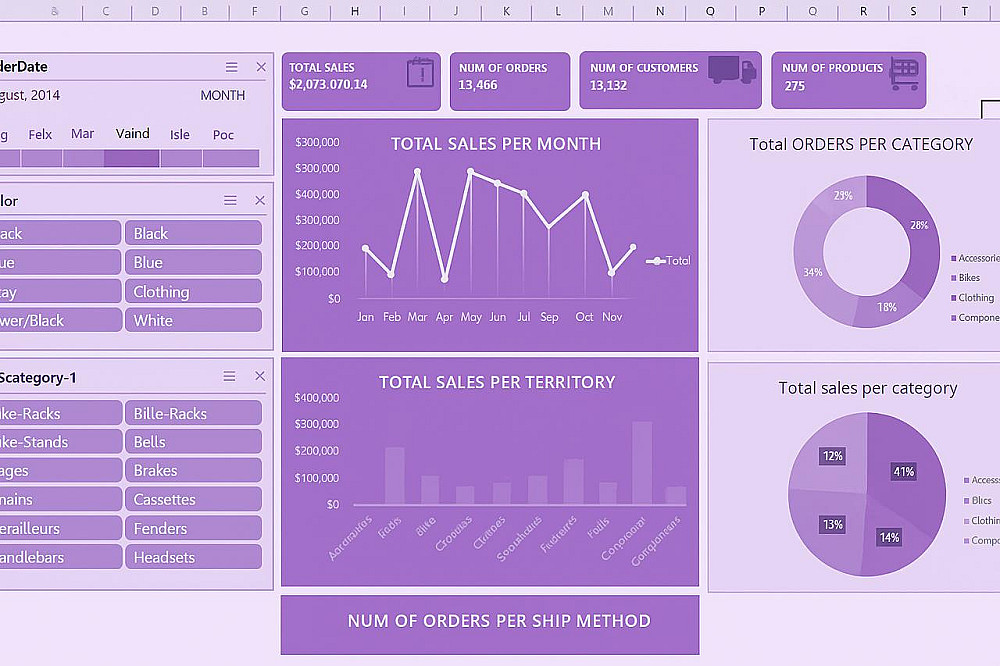The width and height of the screenshot is (1000, 666).
Task: Click the calendar icon on Total Sales card
Action: 420,73
